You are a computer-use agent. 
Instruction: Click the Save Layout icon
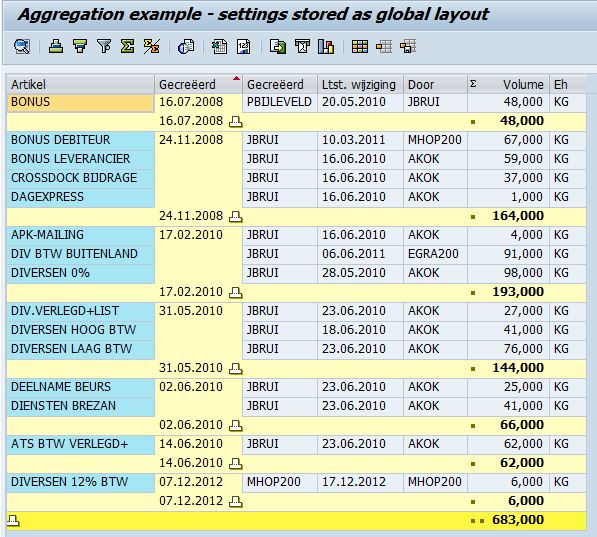click(x=408, y=47)
